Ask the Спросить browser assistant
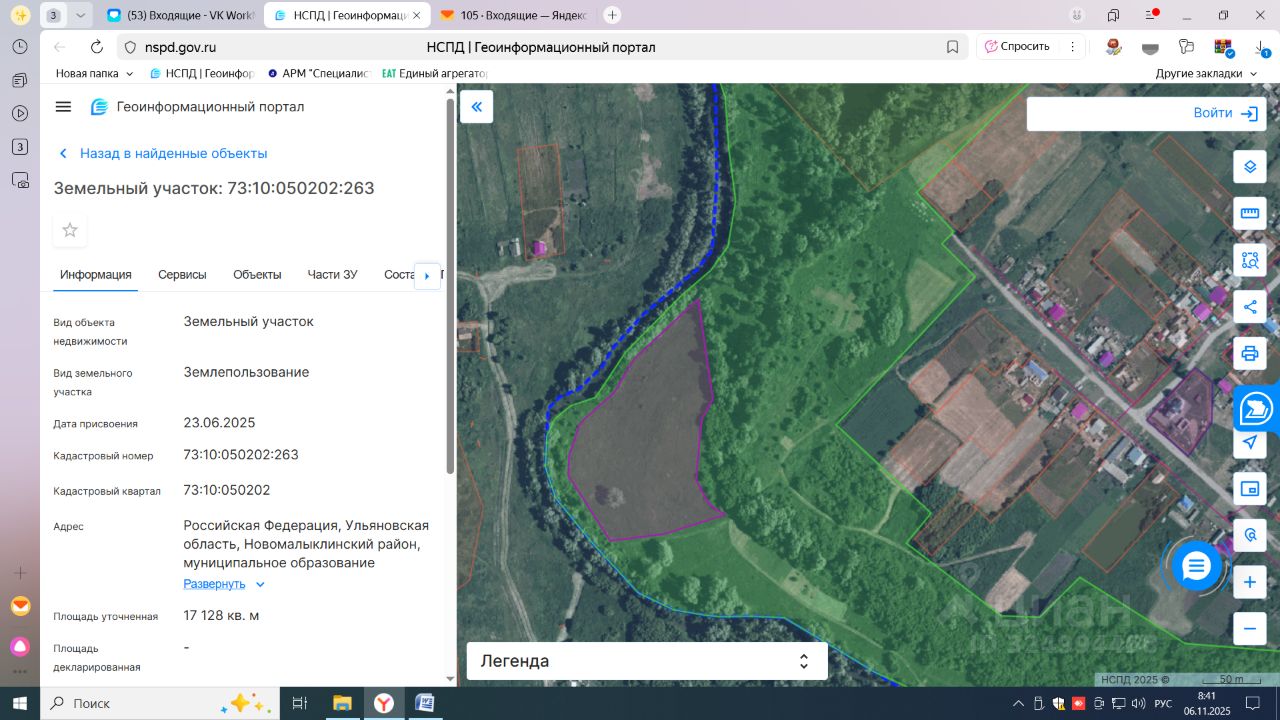The image size is (1280, 720). point(1018,47)
